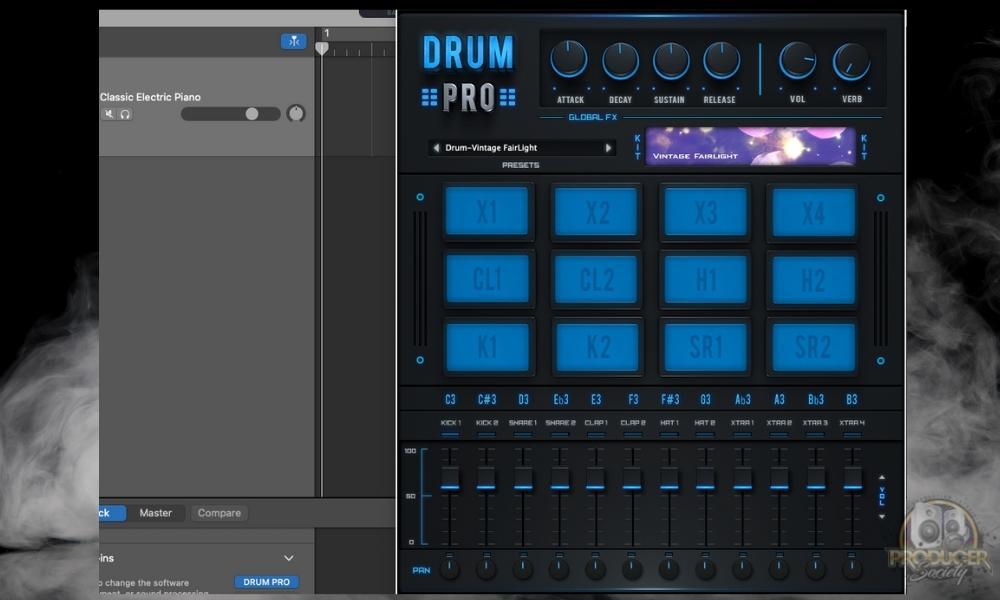Click the Clap 1 pan knob
1000x600 pixels.
pyautogui.click(x=596, y=568)
